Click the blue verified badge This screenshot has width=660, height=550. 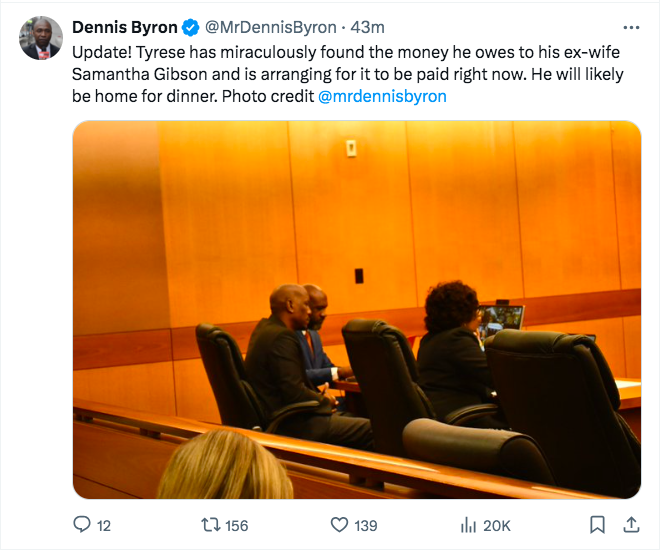click(x=188, y=27)
